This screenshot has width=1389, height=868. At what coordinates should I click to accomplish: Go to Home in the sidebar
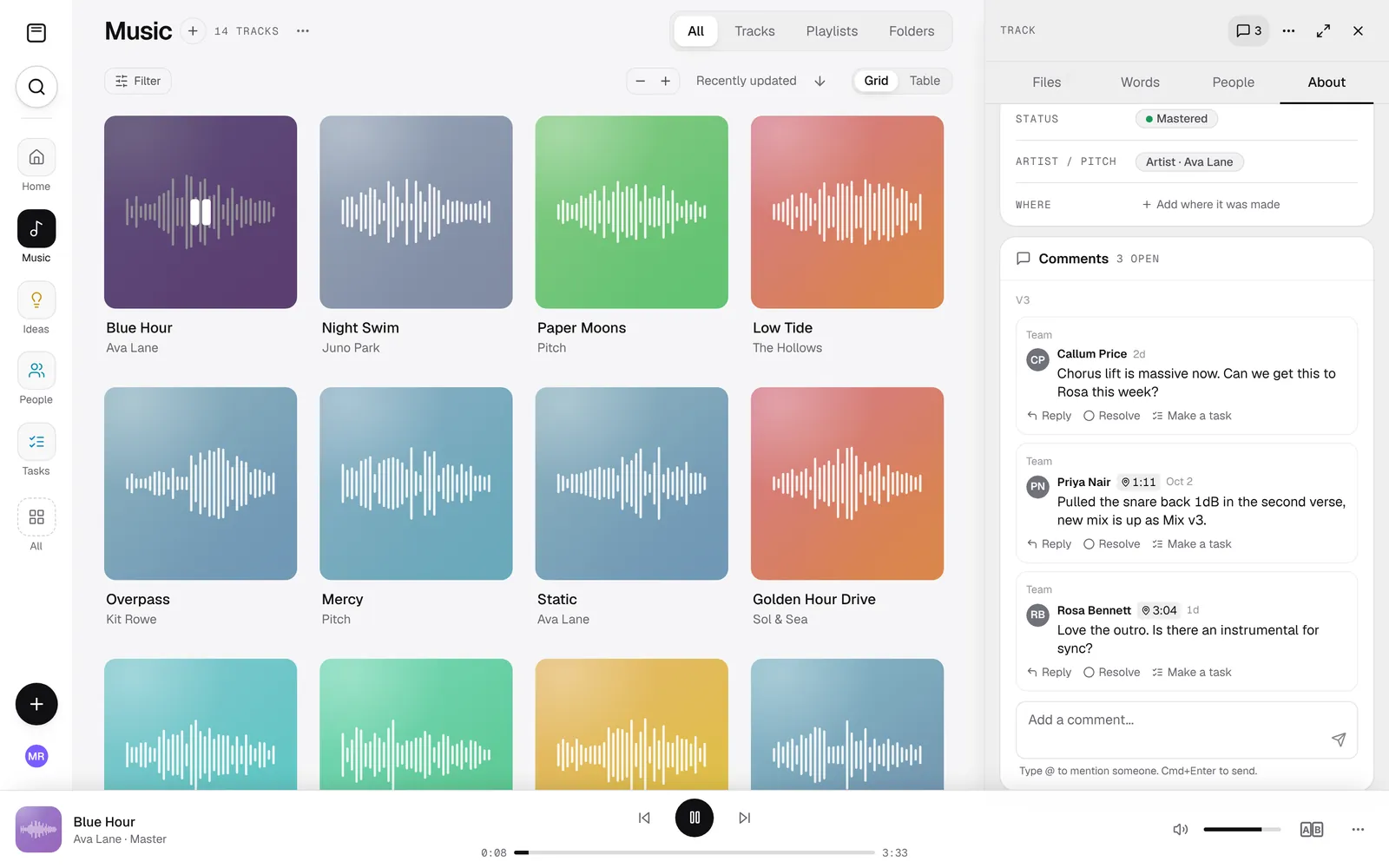(36, 166)
